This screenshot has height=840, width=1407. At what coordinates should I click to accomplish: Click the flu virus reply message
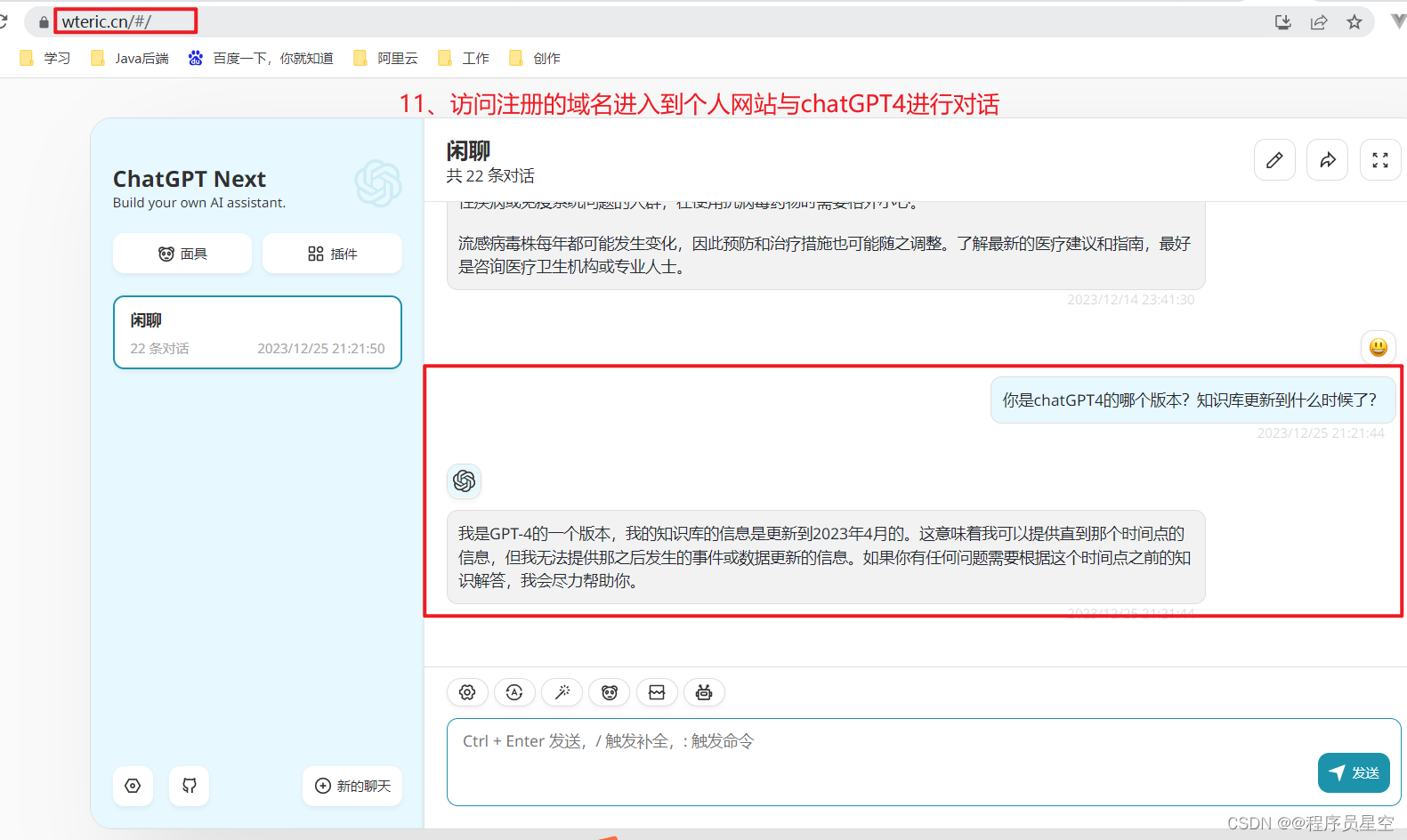[826, 246]
